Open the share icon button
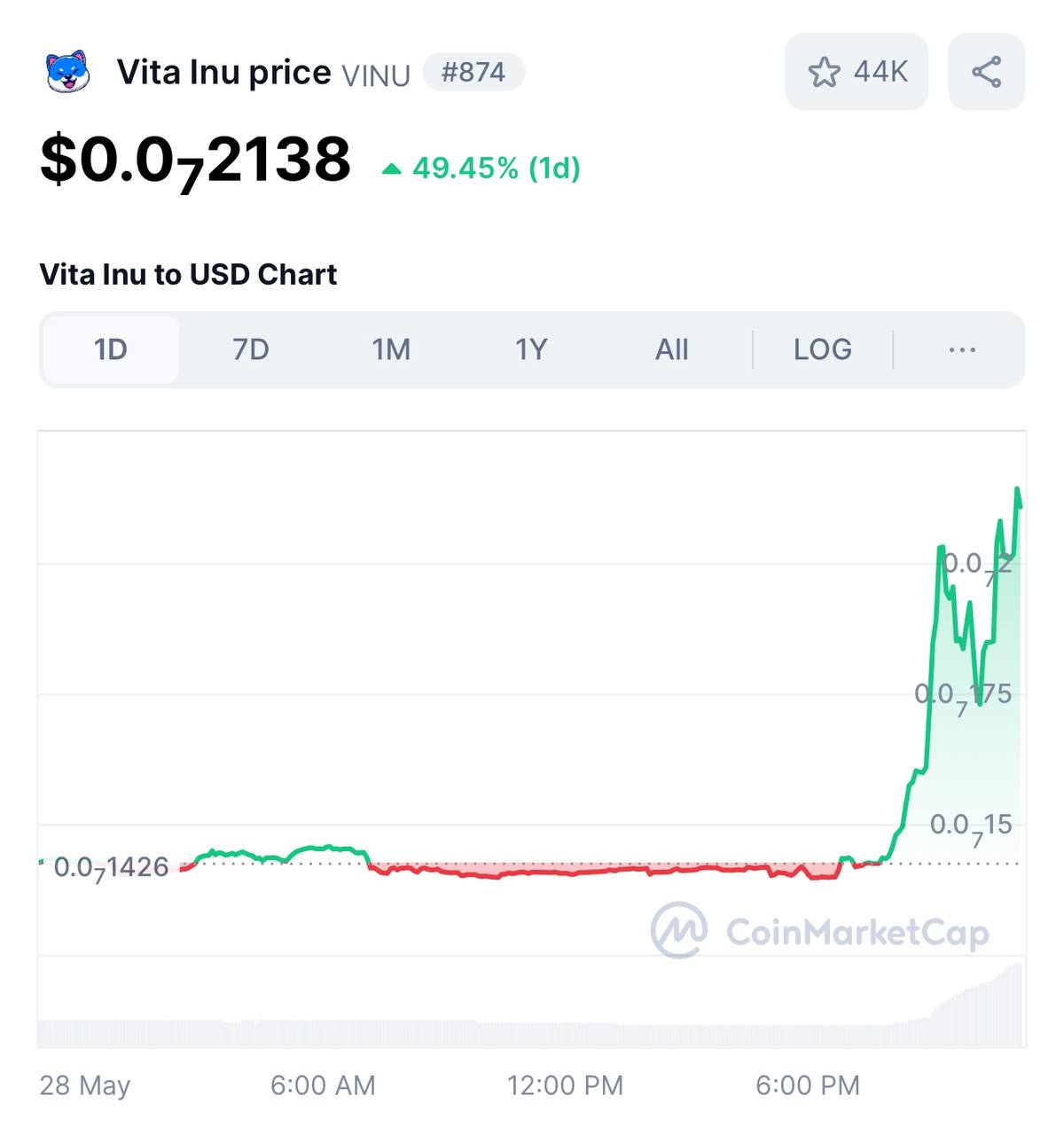The width and height of the screenshot is (1064, 1135). pos(986,72)
